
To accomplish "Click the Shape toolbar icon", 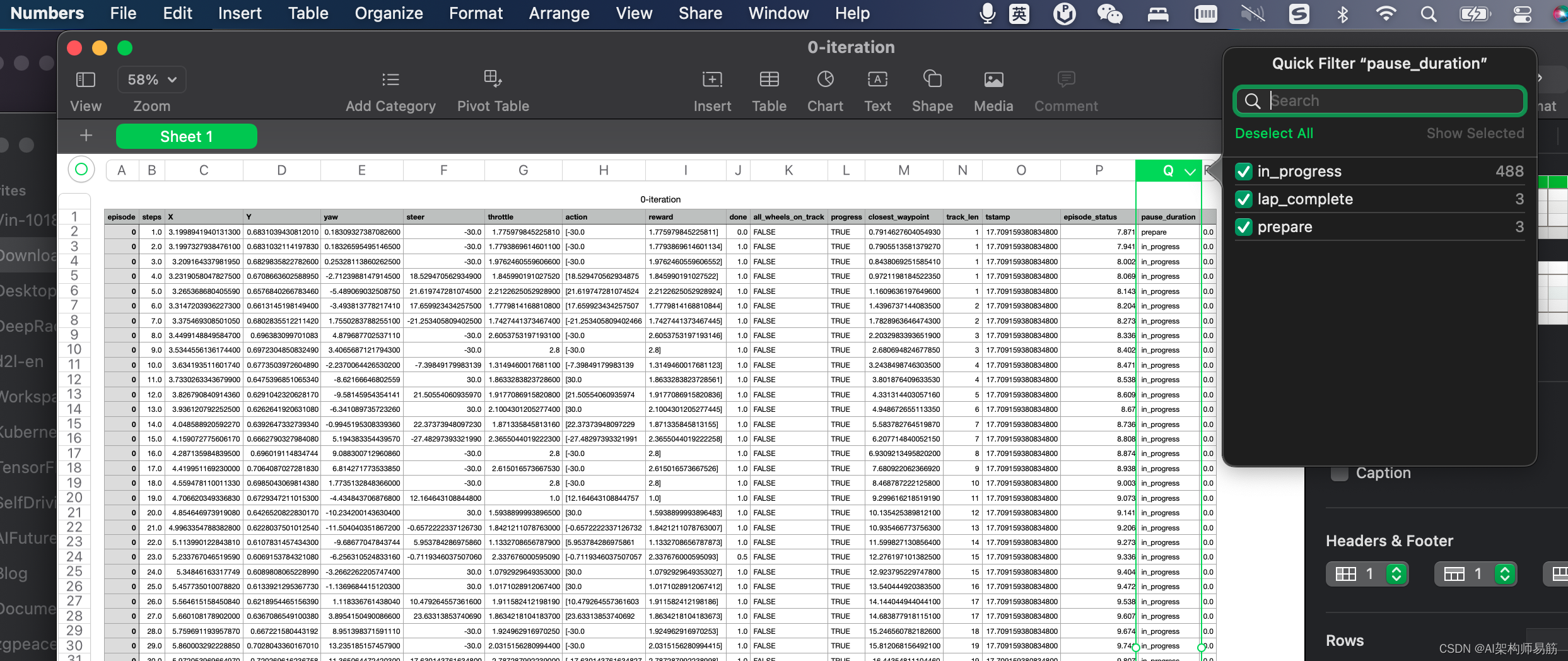I will (932, 79).
